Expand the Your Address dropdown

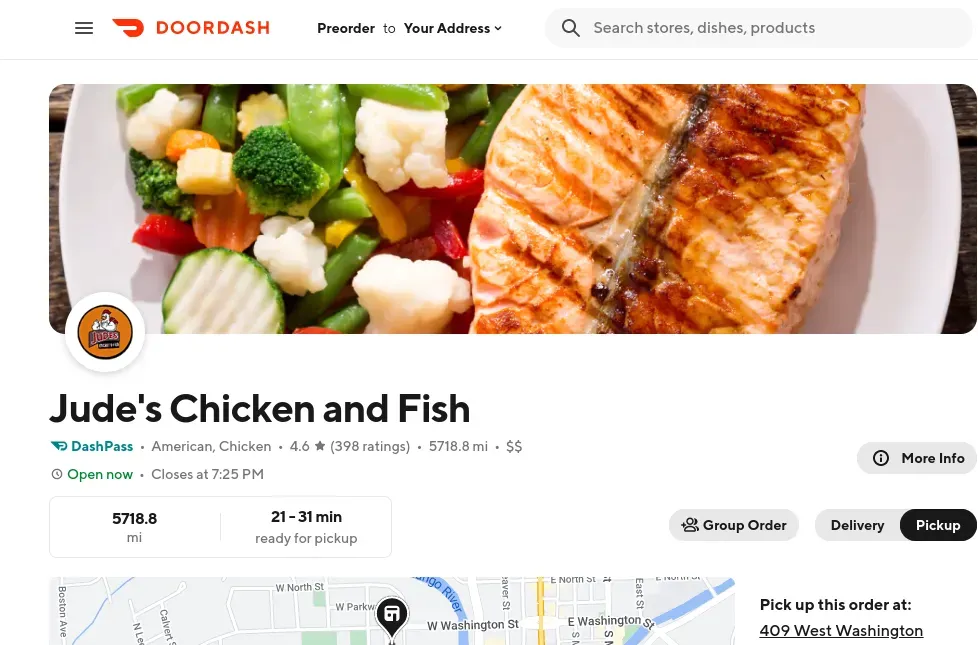coord(453,28)
